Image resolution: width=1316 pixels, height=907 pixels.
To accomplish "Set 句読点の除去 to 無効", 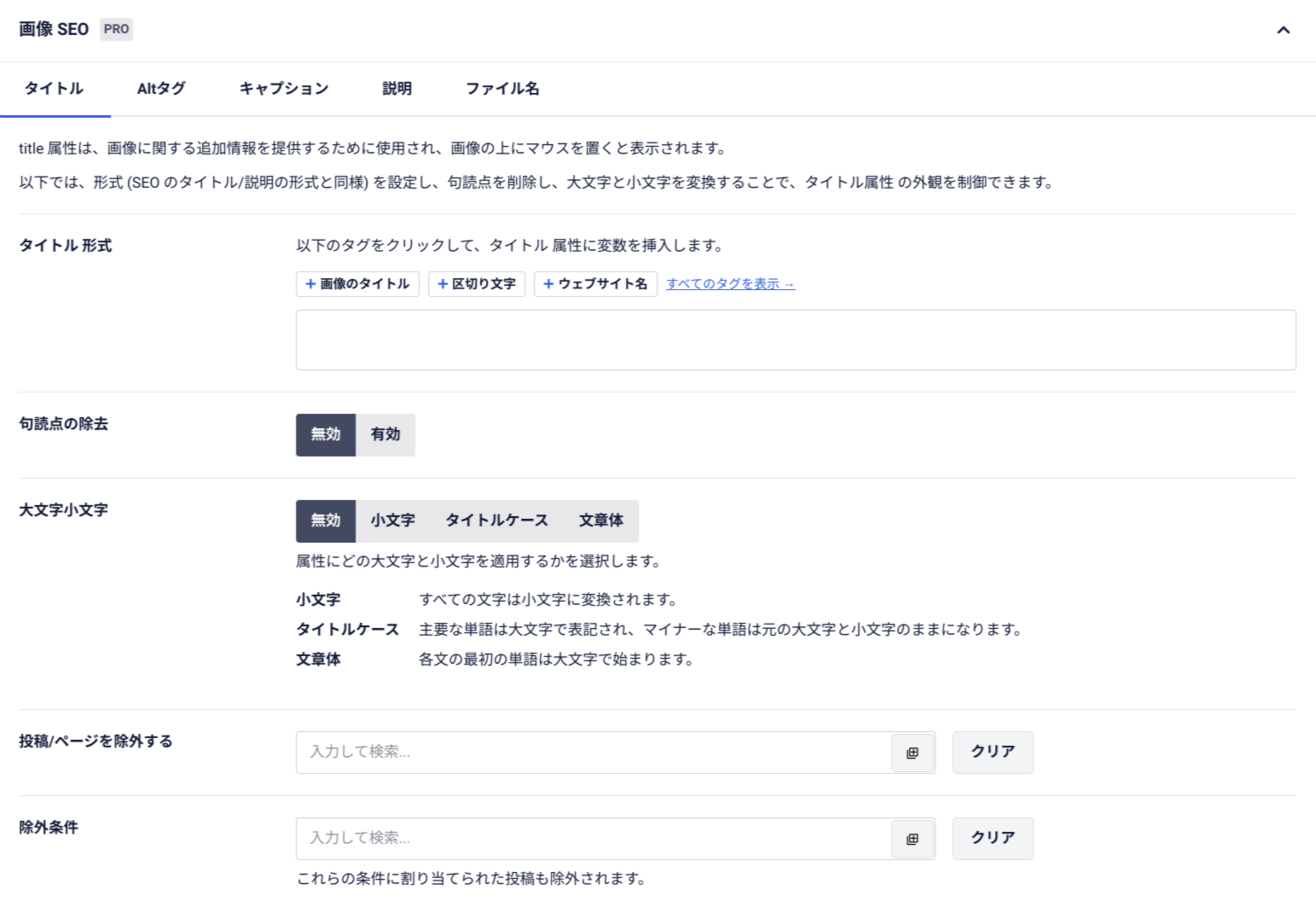I will click(x=326, y=435).
